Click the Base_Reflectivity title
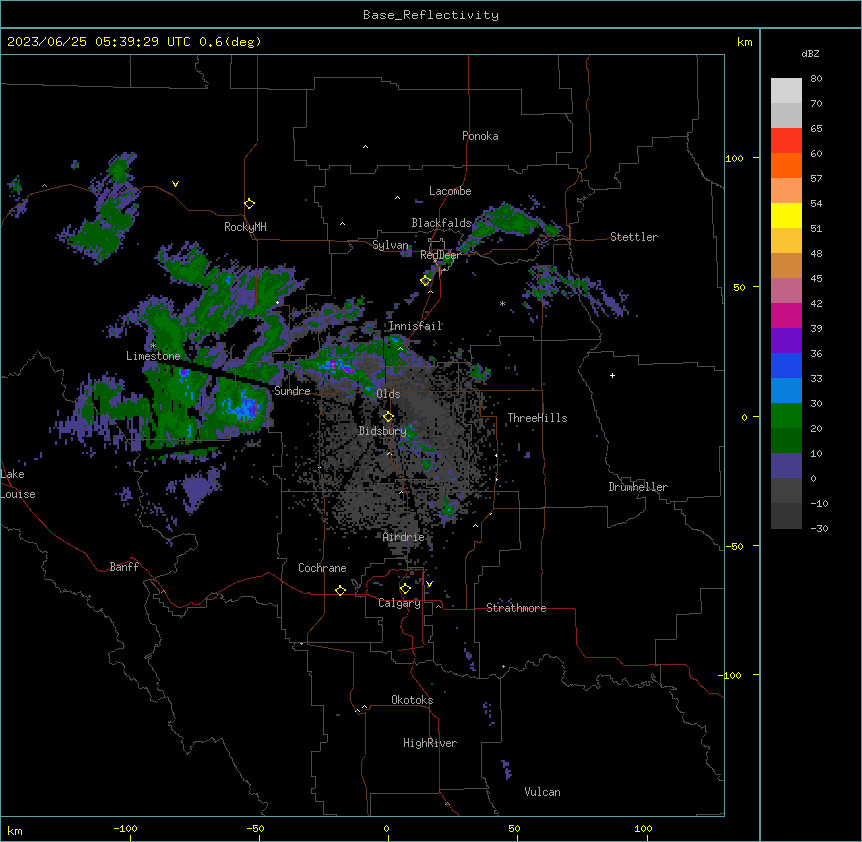Image resolution: width=862 pixels, height=842 pixels. click(x=431, y=15)
